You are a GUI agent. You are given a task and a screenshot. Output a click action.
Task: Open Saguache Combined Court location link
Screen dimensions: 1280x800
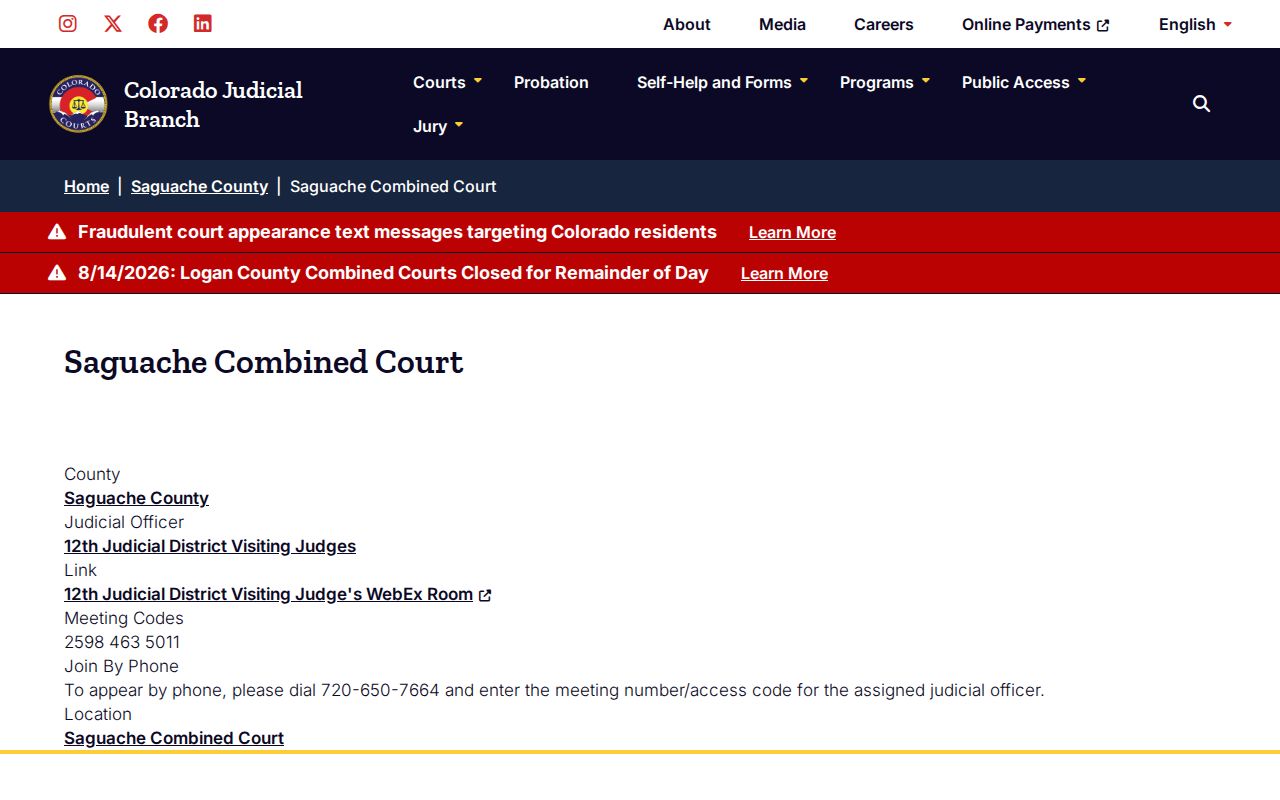pyautogui.click(x=174, y=738)
